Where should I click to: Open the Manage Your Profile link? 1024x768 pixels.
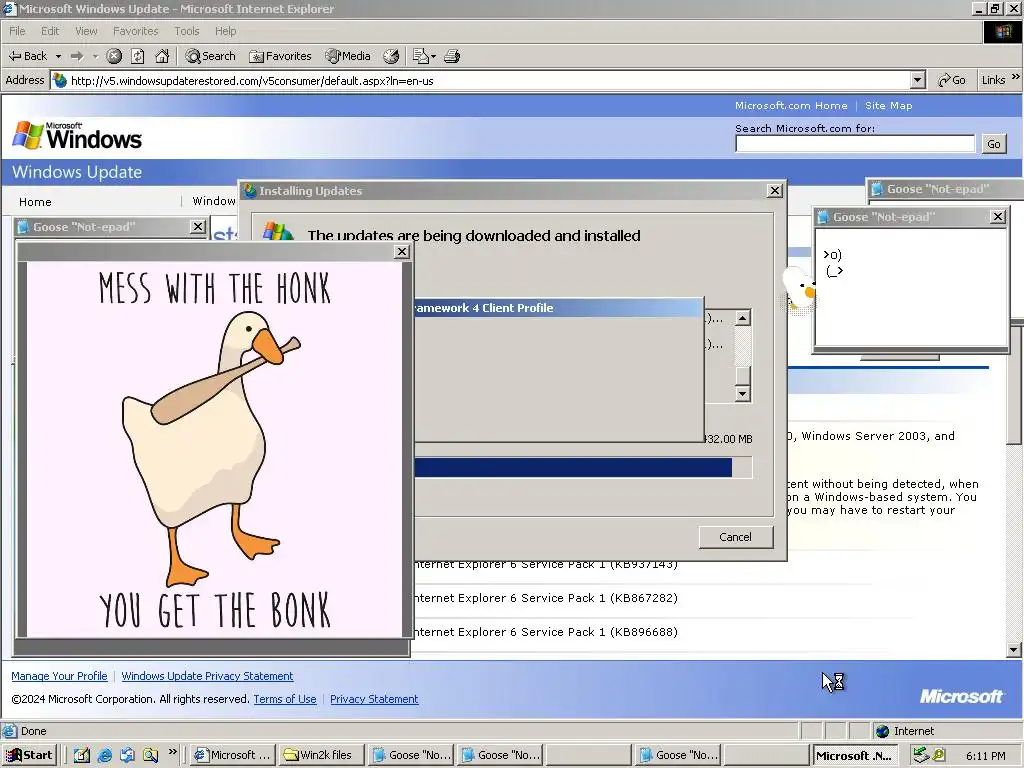click(x=59, y=676)
